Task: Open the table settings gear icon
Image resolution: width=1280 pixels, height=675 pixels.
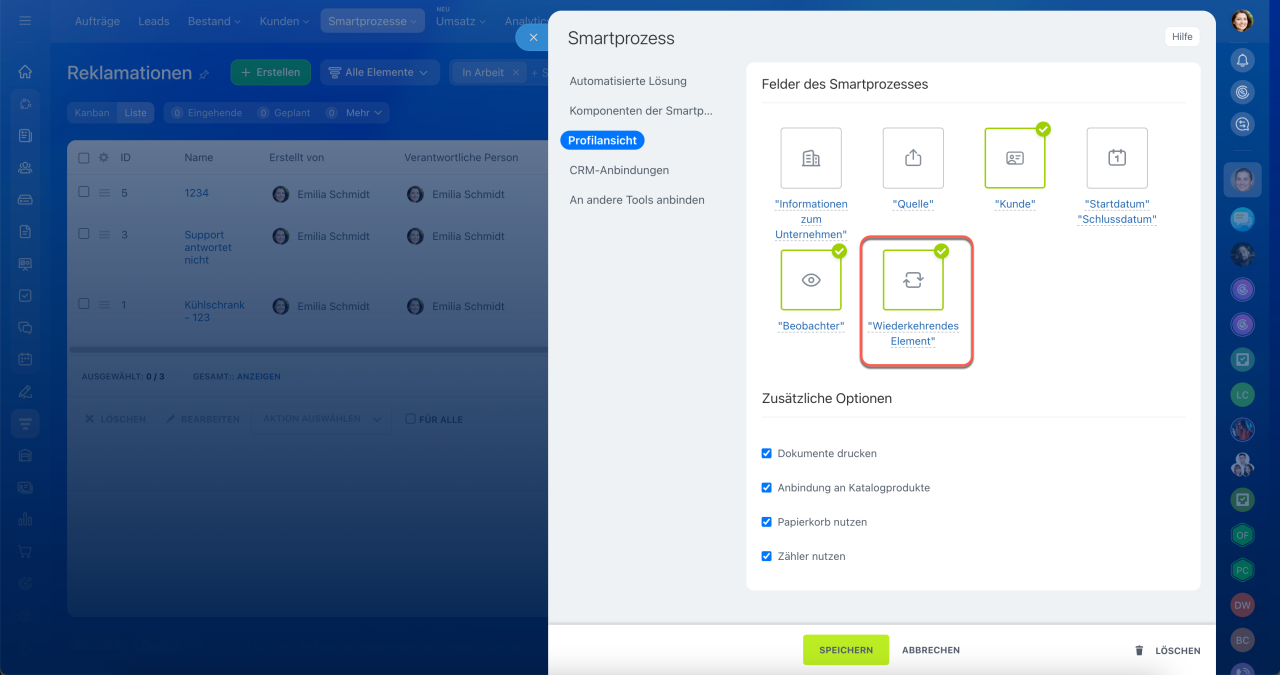Action: (103, 158)
